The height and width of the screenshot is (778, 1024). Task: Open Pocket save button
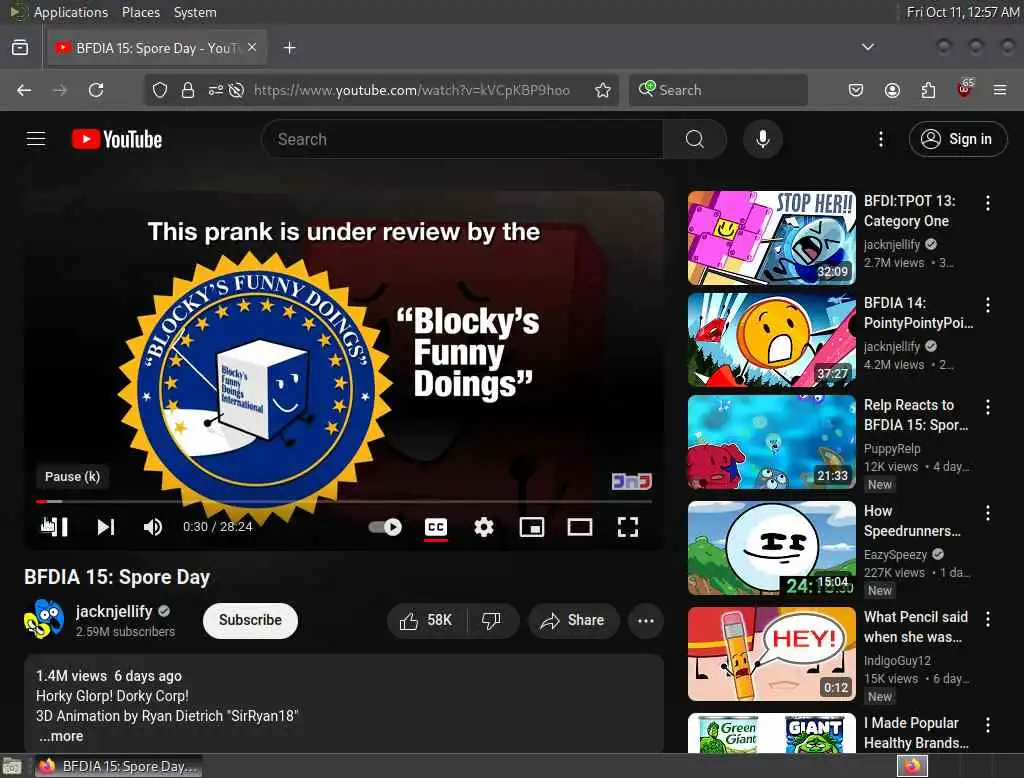click(856, 90)
